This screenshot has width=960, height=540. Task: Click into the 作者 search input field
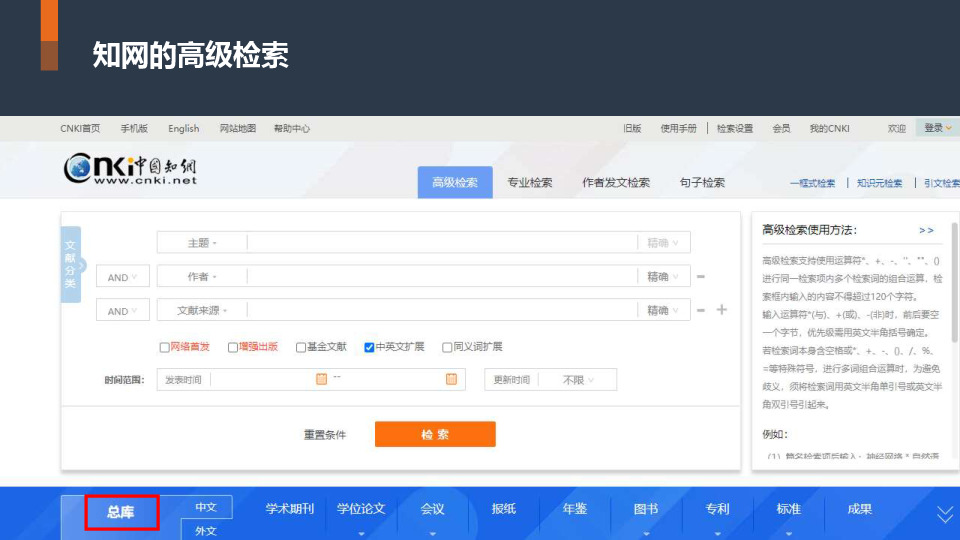tap(442, 277)
